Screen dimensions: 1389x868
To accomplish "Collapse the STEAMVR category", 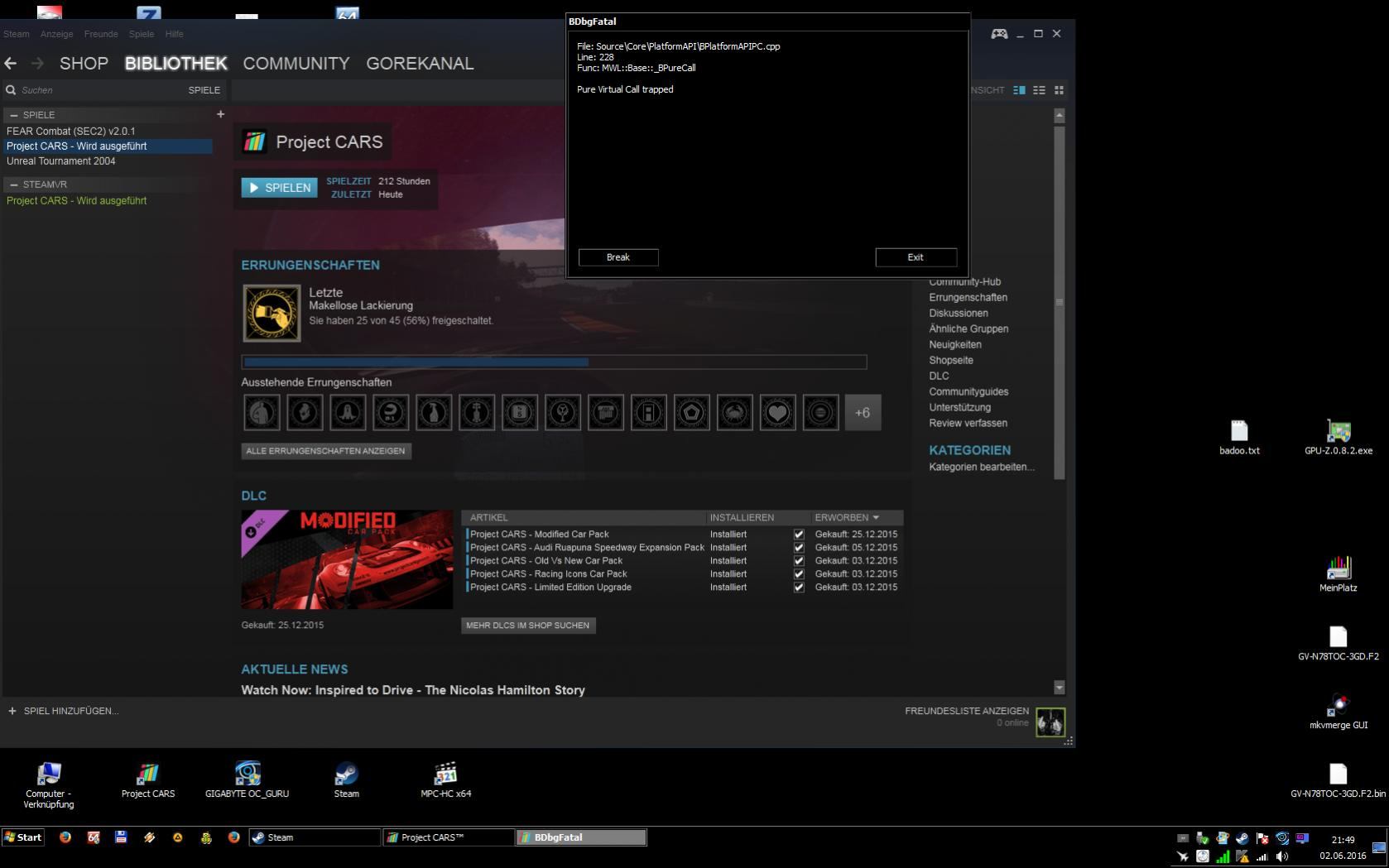I will click(x=14, y=185).
